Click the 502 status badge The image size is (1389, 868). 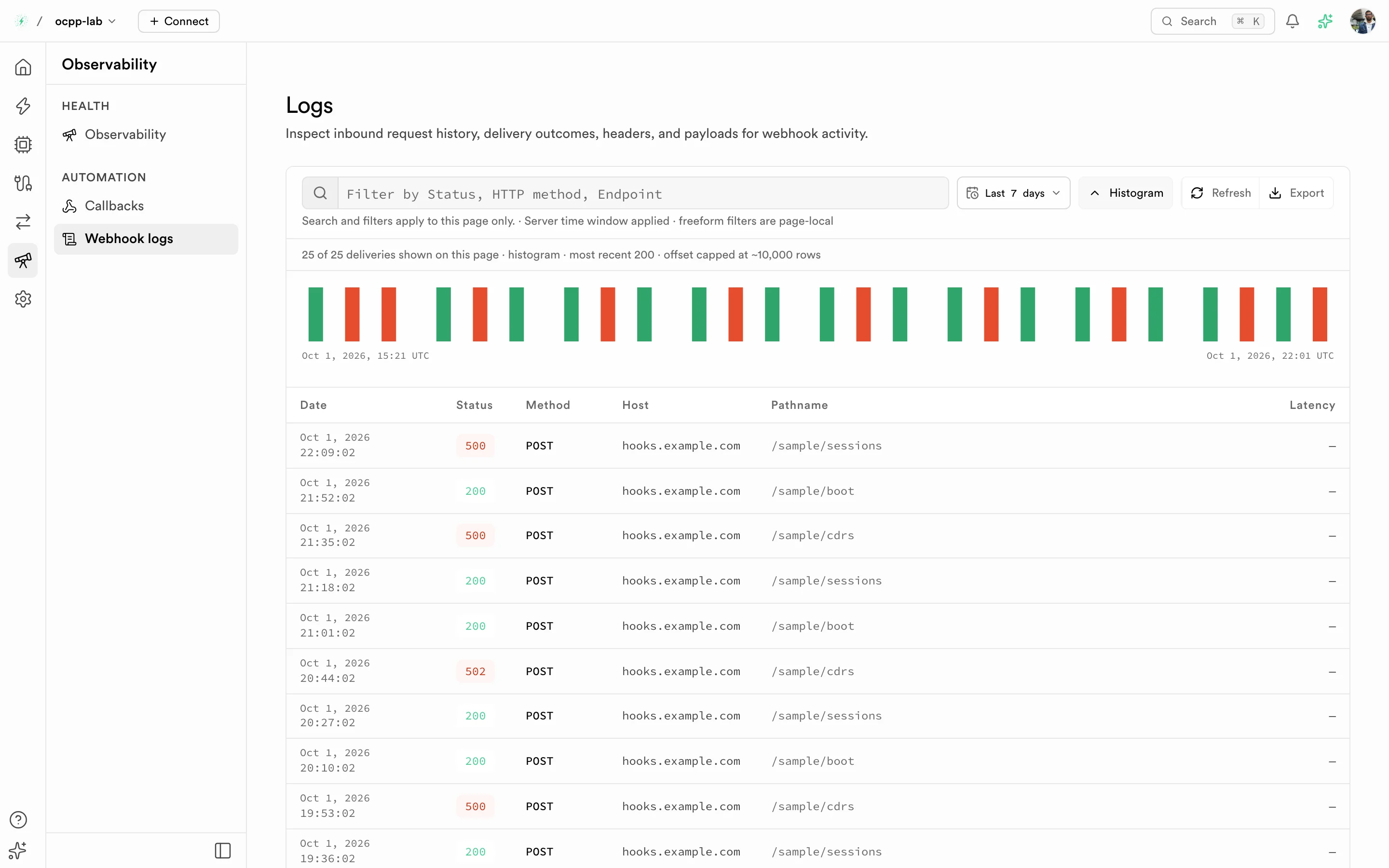(x=475, y=671)
